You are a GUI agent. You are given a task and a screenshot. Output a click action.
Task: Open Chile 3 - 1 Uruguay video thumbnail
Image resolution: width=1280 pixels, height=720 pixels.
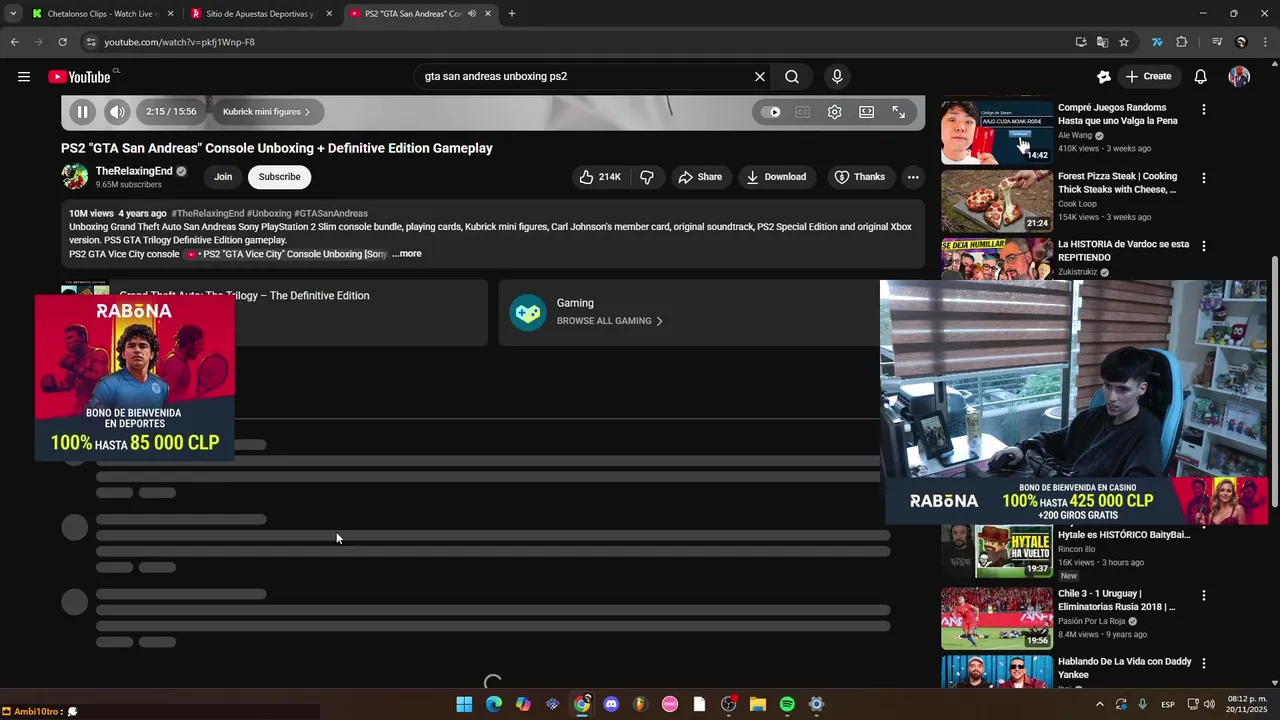997,618
